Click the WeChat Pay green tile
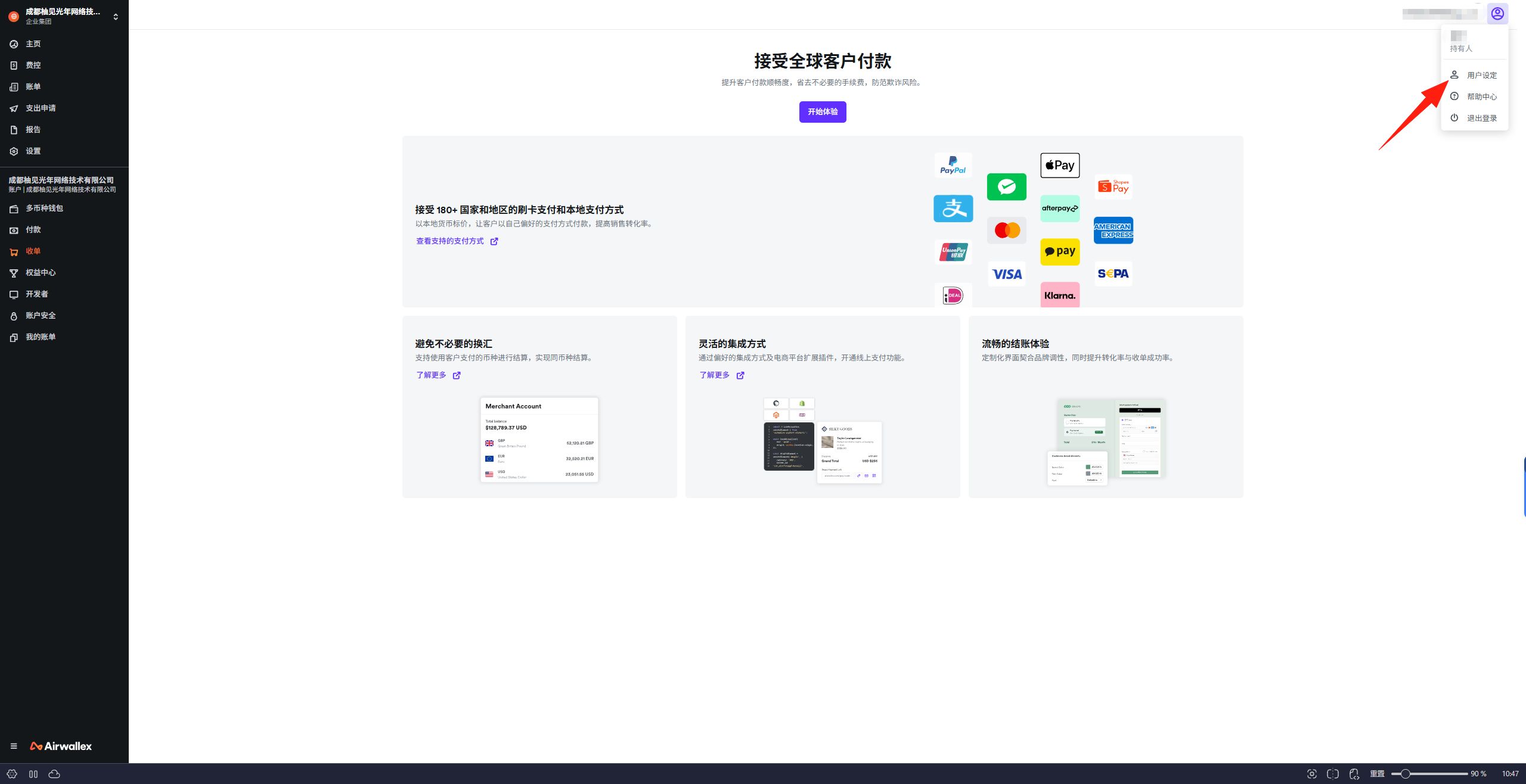This screenshot has height=784, width=1526. pos(1007,186)
